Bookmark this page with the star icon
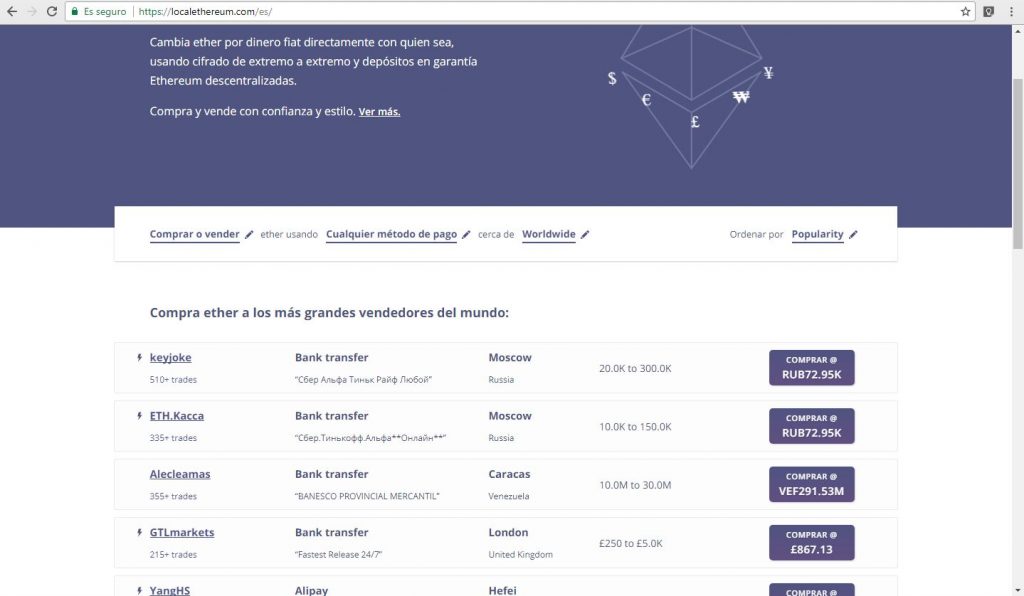Image resolution: width=1024 pixels, height=596 pixels. tap(965, 12)
